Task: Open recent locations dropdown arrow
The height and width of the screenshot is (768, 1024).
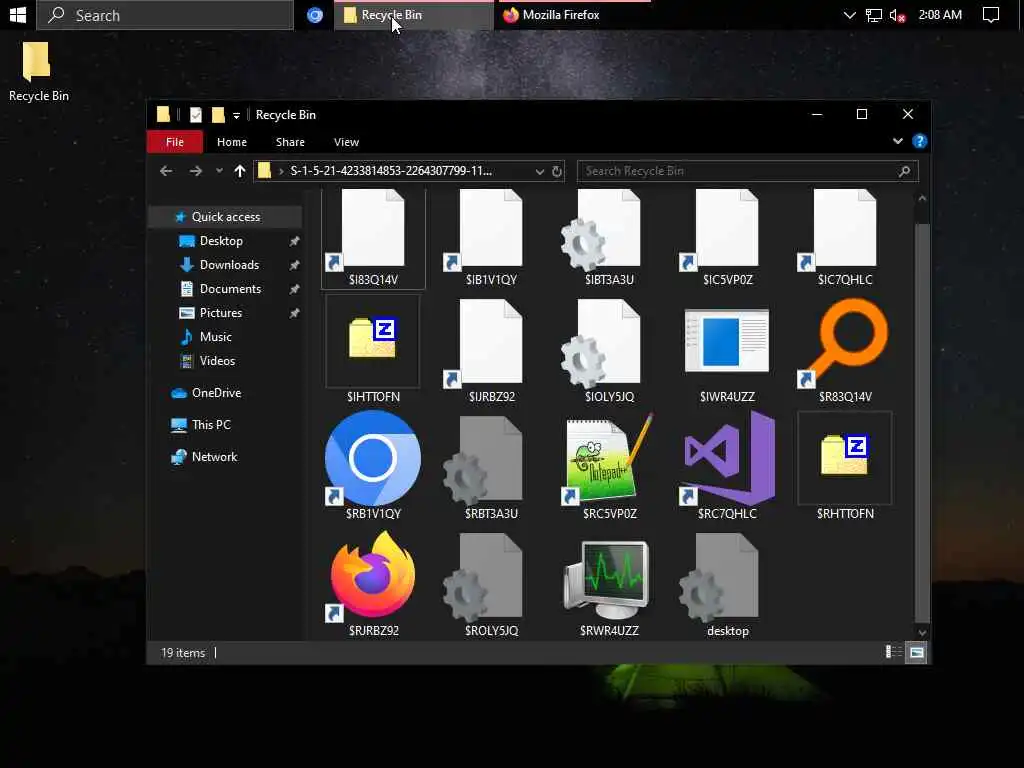Action: coord(219,171)
